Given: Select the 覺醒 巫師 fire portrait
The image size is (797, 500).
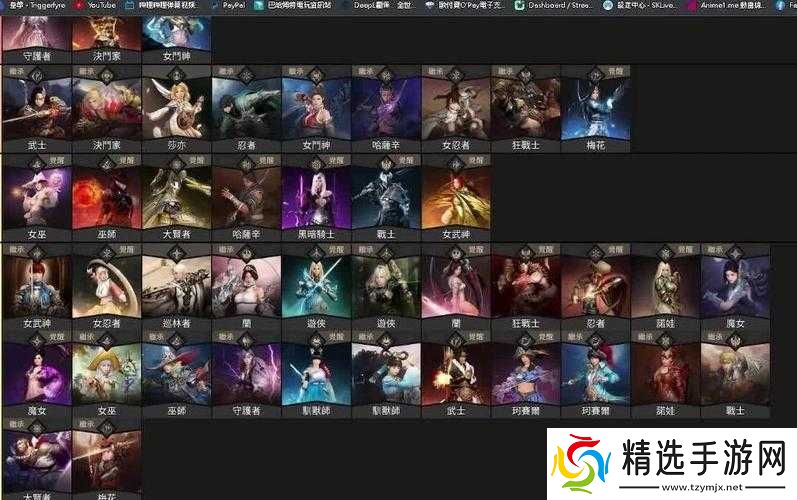Looking at the screenshot, I should 106,196.
